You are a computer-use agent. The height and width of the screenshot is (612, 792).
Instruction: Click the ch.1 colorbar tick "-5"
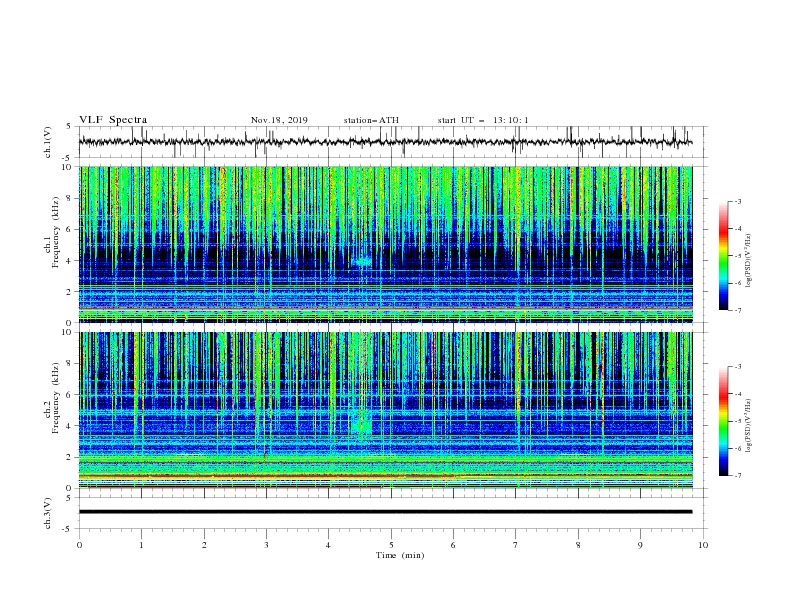(738, 256)
